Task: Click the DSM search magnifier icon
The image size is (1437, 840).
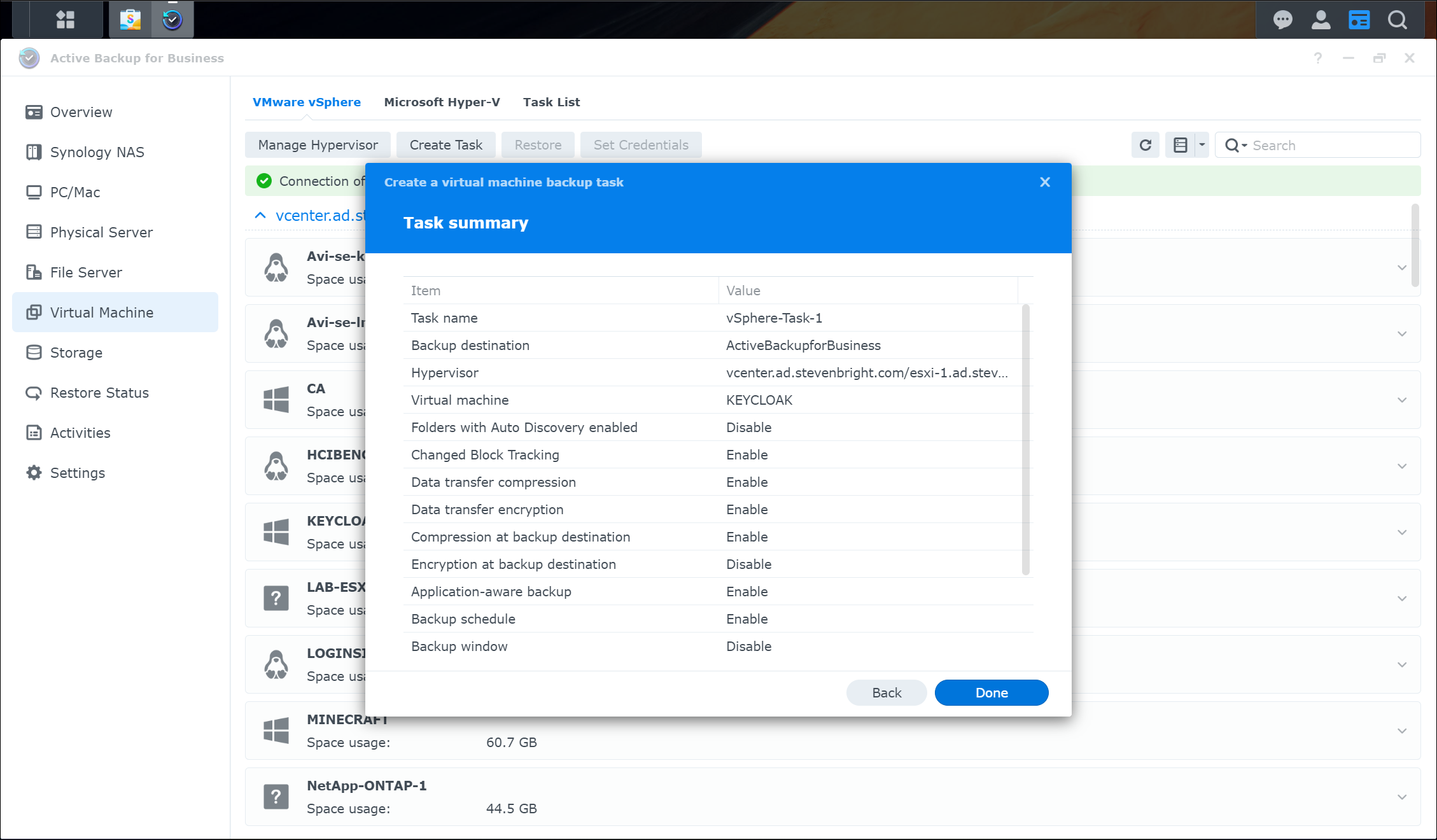Action: (x=1398, y=20)
